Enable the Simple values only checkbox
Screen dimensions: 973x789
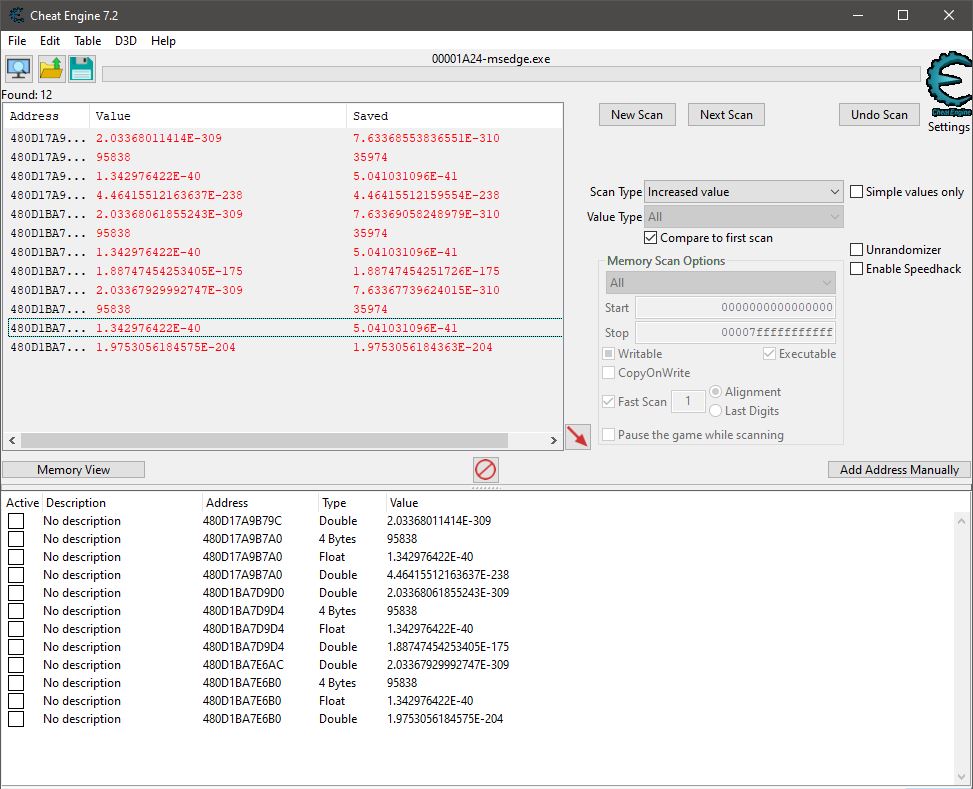857,192
